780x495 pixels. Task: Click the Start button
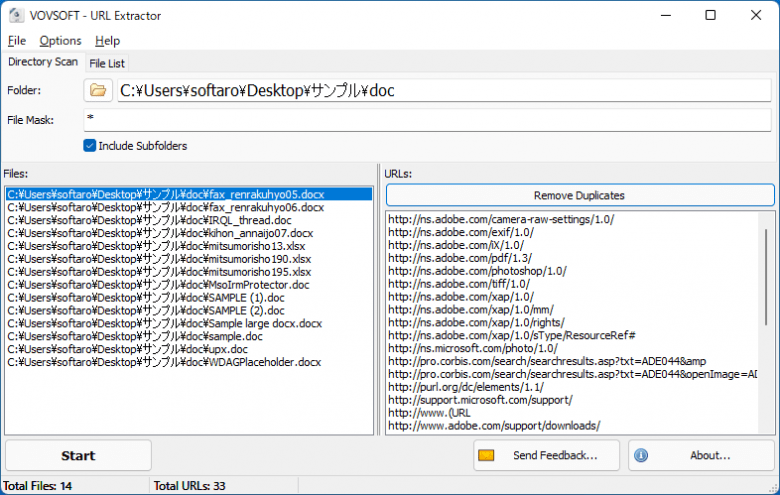[78, 455]
